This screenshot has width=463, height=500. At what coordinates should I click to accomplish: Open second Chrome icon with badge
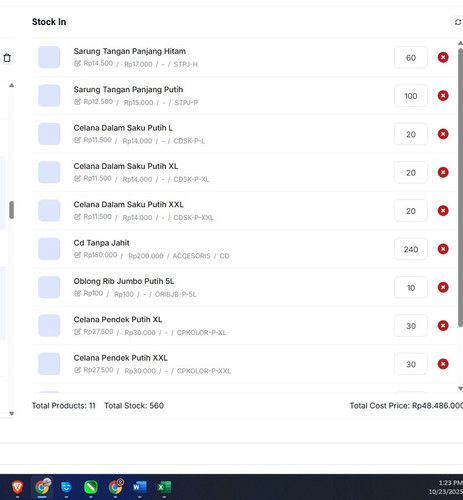115,487
